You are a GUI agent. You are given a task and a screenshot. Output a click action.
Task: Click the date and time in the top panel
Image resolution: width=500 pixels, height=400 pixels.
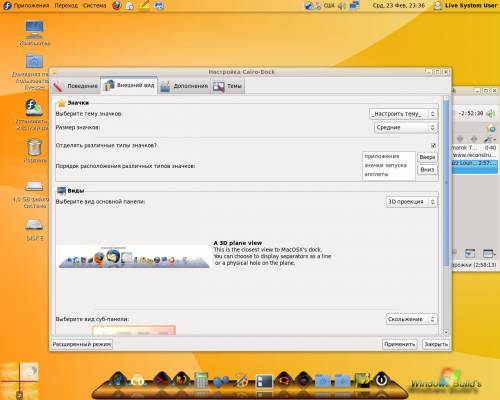[x=399, y=6]
